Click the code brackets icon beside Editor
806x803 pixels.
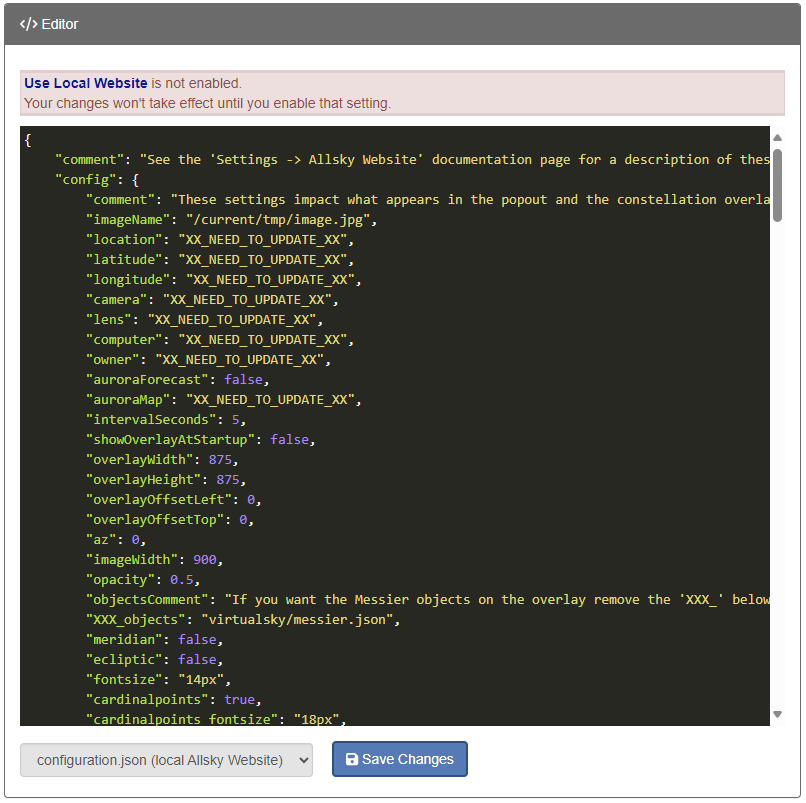pyautogui.click(x=28, y=24)
